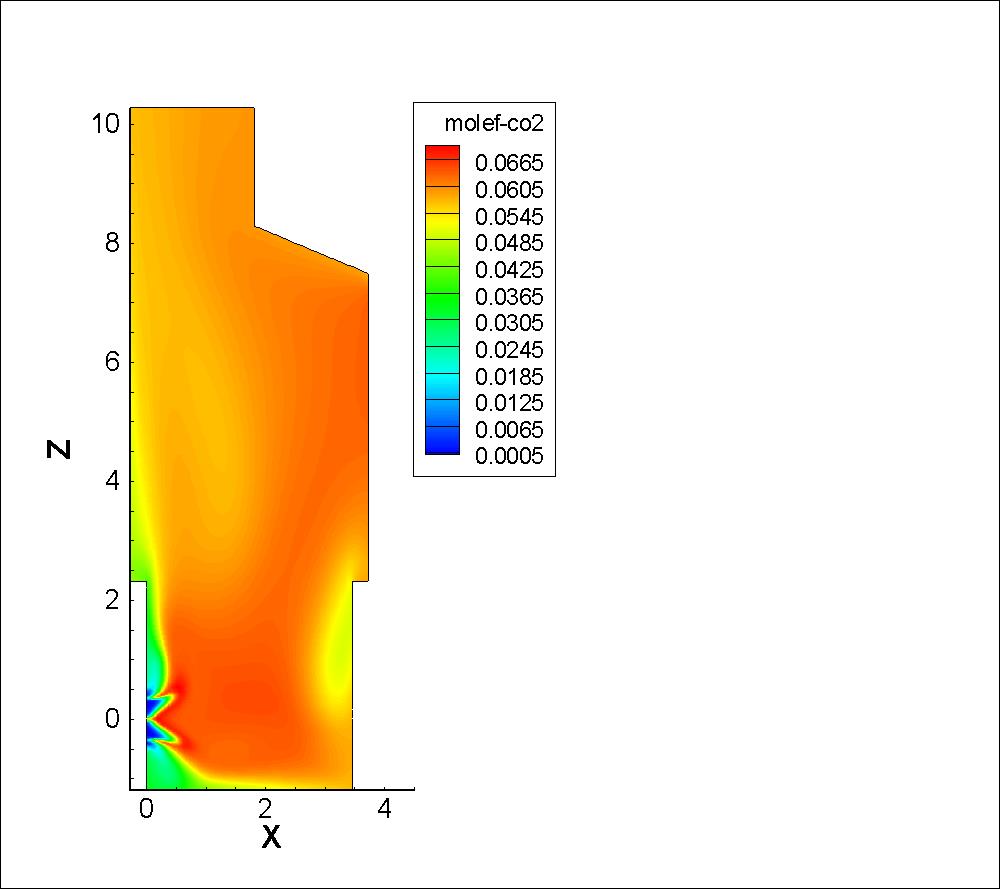Click the 0.0245 legend value
The height and width of the screenshot is (889, 1000).
click(509, 350)
